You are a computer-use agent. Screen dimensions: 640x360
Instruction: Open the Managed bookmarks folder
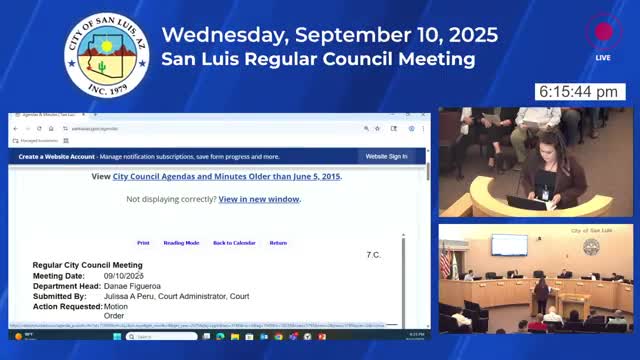(x=36, y=141)
